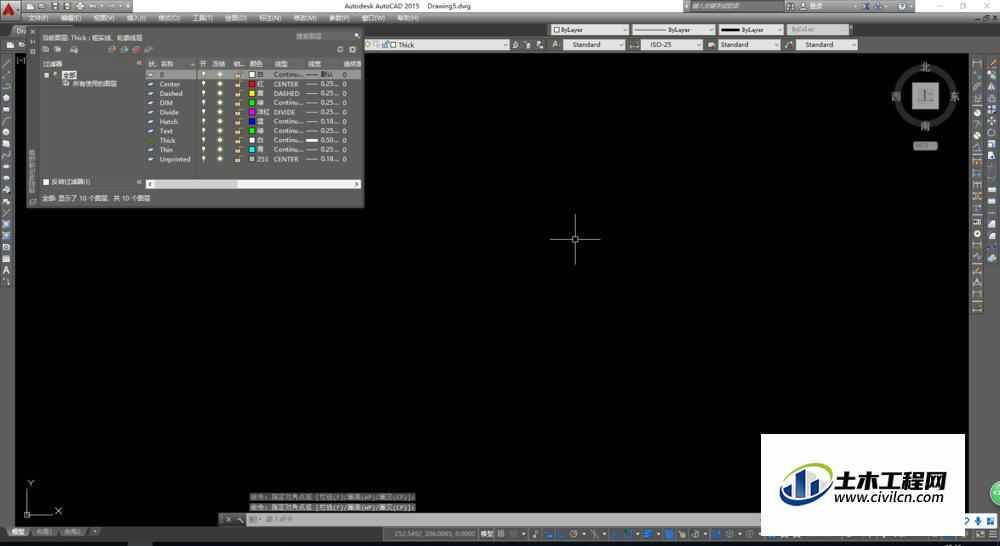Open the text style Standard dropdown
1000x546 pixels.
click(x=594, y=45)
